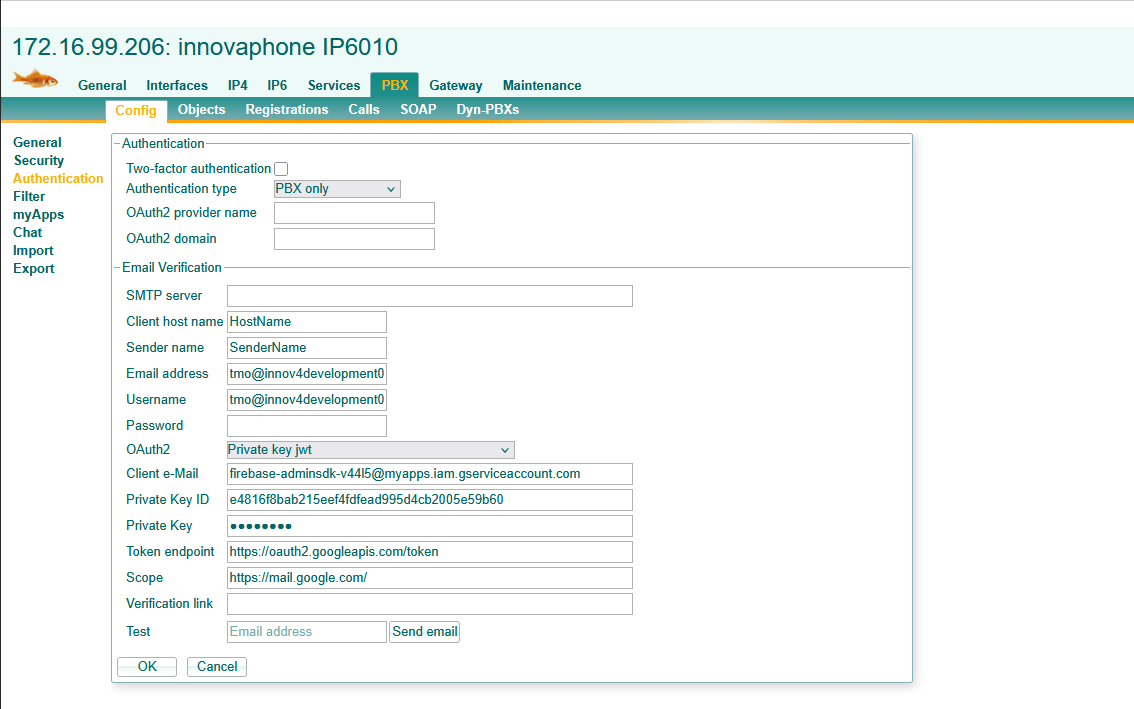Open the Registrations sub-tab
This screenshot has width=1134, height=709.
pos(286,110)
